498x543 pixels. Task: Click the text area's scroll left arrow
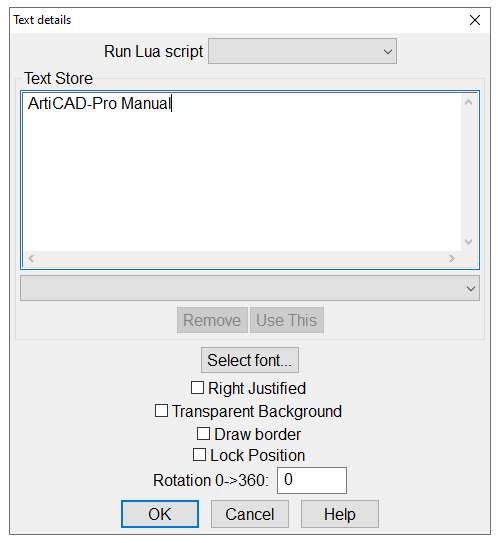[31, 258]
